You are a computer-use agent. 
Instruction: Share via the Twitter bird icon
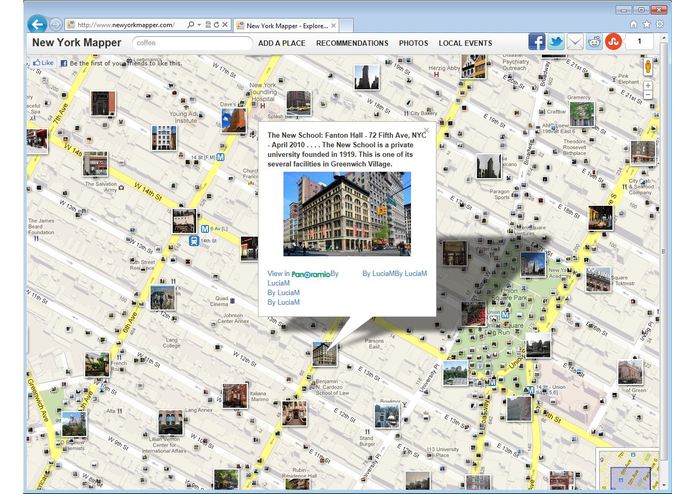(556, 42)
